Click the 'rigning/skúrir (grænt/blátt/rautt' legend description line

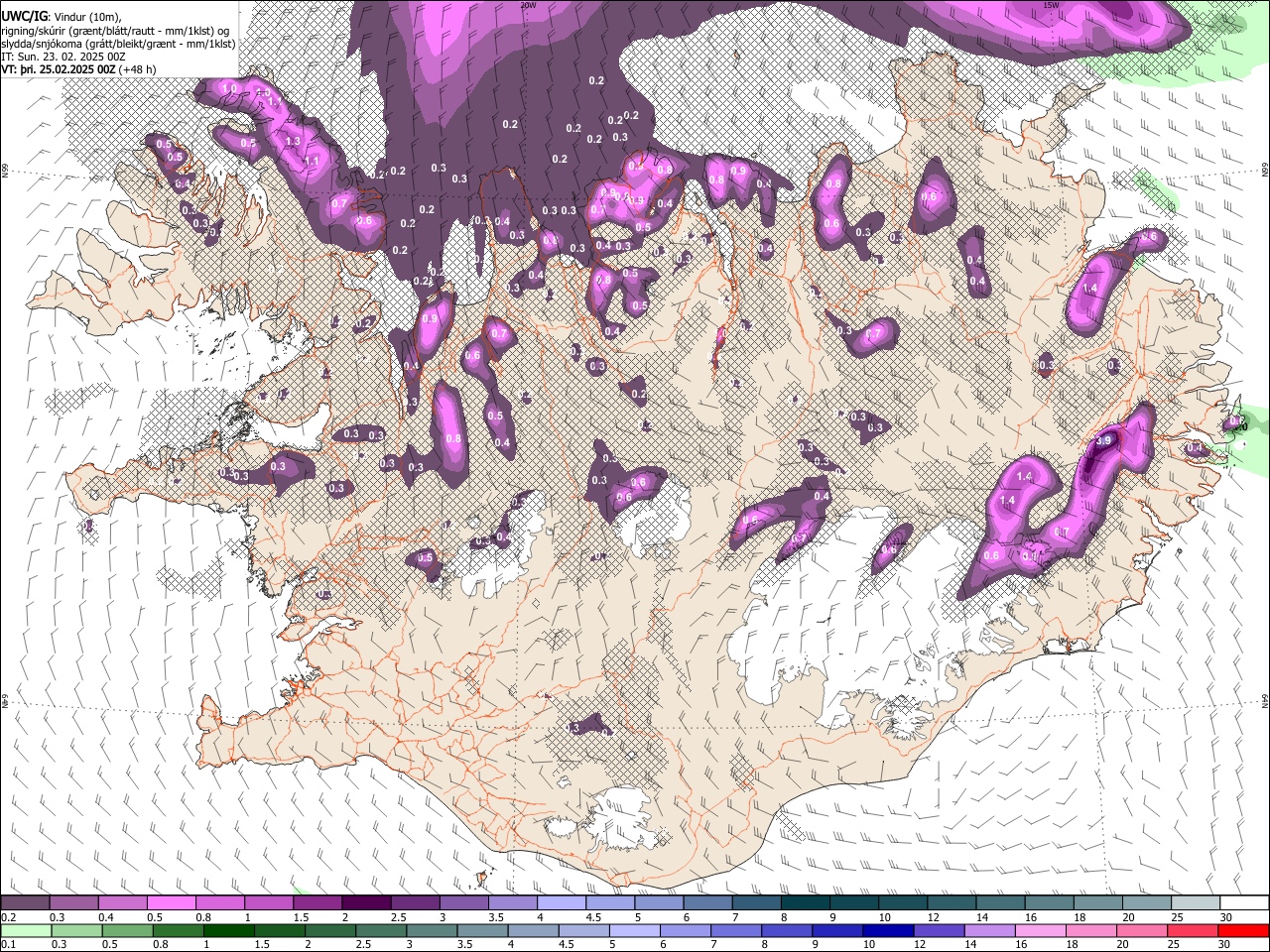115,31
